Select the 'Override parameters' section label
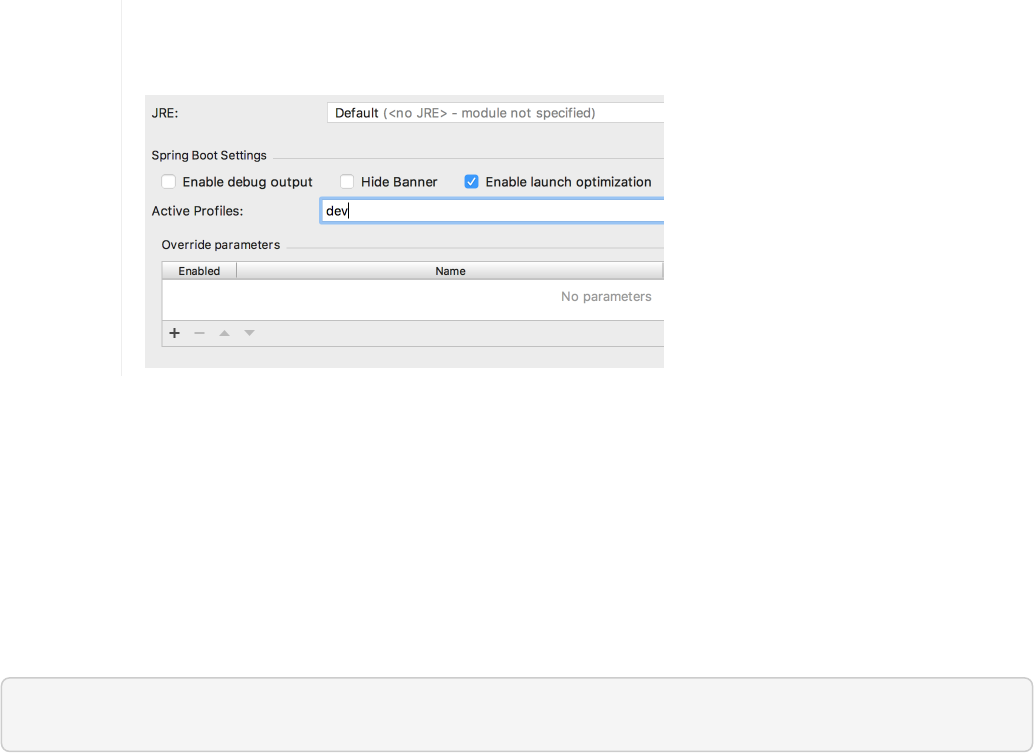 (221, 245)
